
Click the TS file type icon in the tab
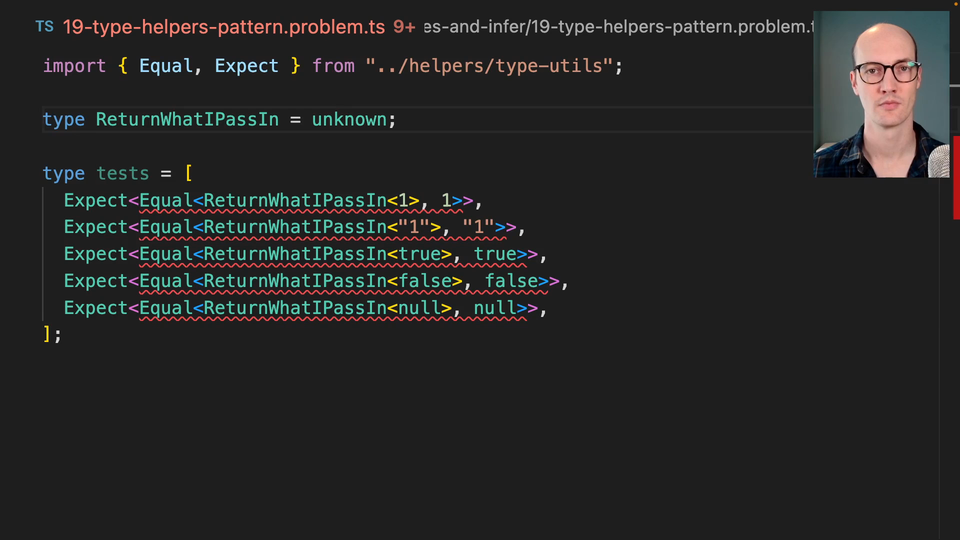[44, 27]
